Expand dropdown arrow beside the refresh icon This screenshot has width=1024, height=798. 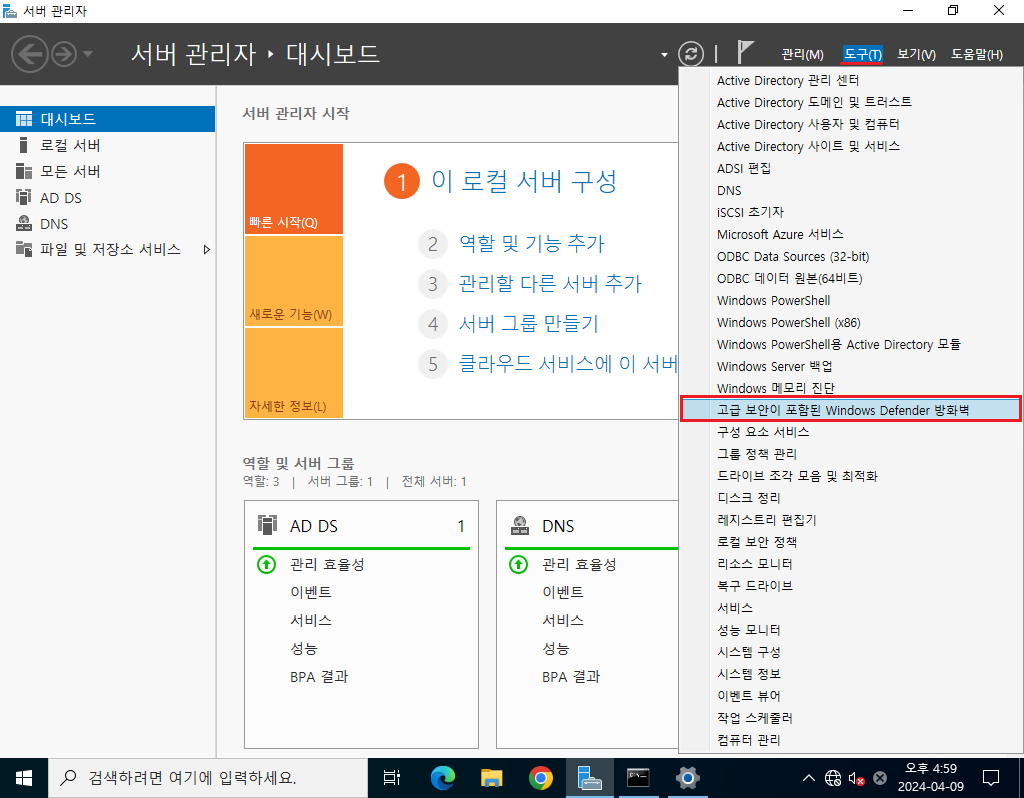click(664, 55)
